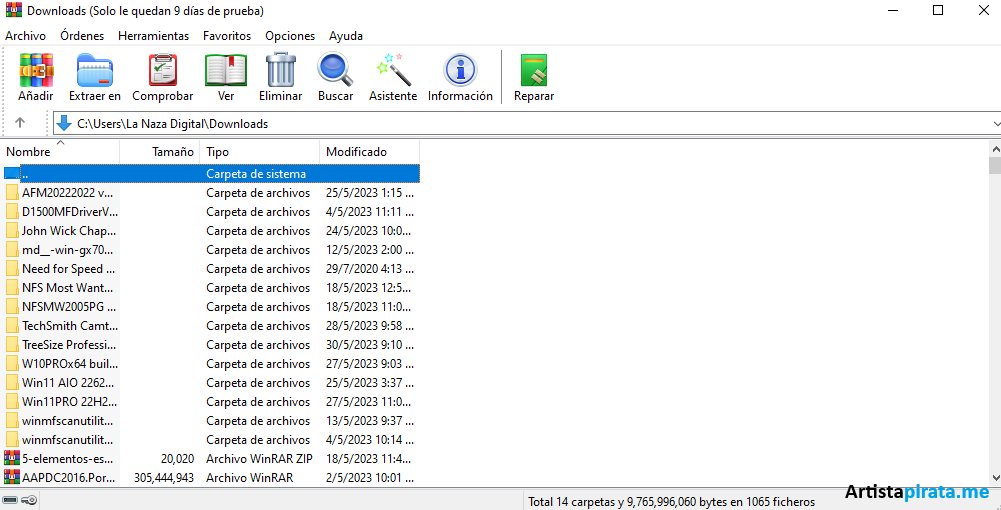Click the Downloads path input field
Viewport: 1001px width, 510px height.
(x=527, y=124)
